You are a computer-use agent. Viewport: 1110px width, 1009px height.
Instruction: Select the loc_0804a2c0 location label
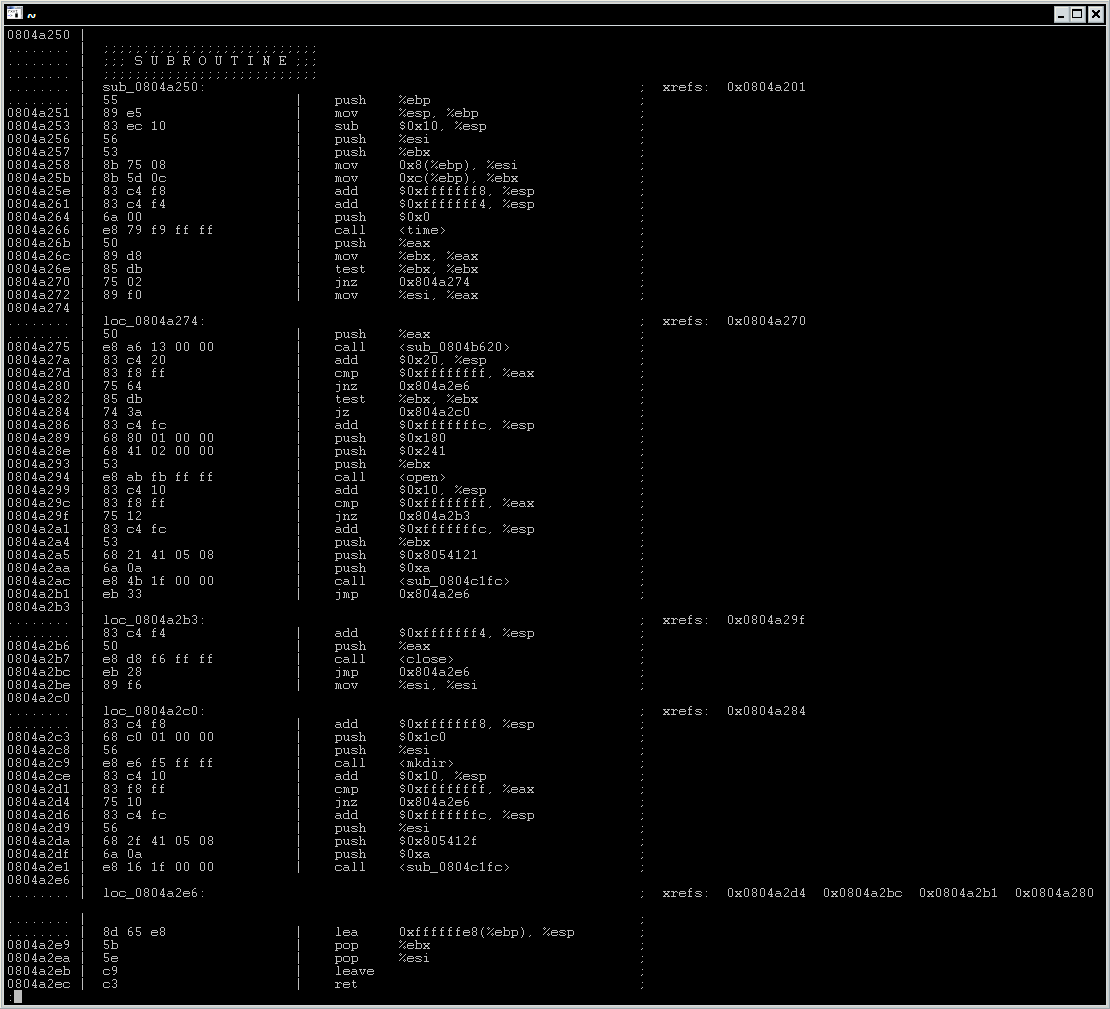tap(154, 711)
